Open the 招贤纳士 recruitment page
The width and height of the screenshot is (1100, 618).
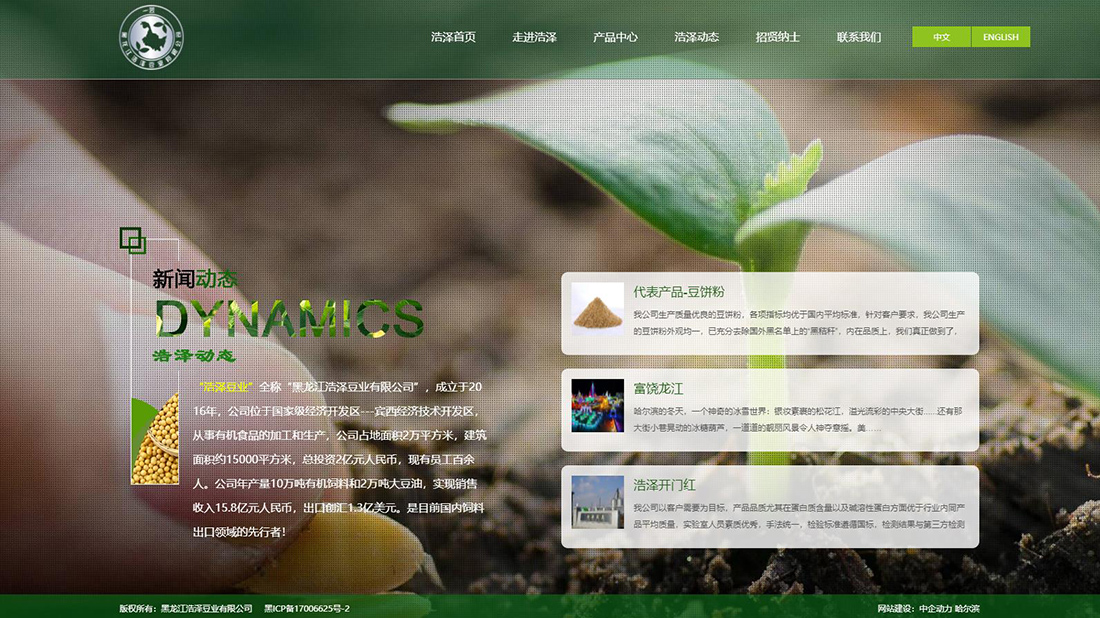pyautogui.click(x=778, y=37)
